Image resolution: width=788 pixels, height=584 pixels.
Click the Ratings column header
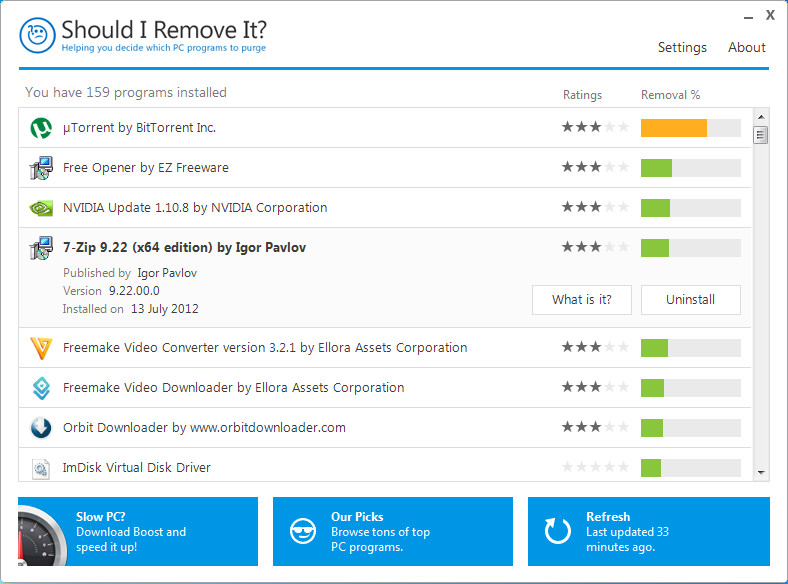(x=582, y=95)
